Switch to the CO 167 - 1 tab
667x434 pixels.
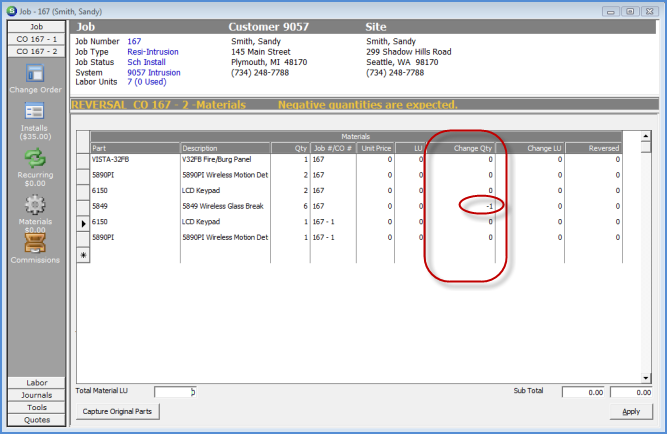pos(37,39)
